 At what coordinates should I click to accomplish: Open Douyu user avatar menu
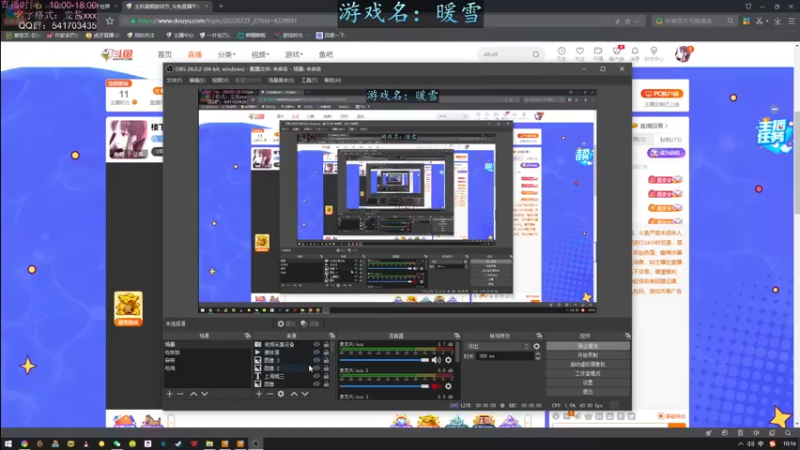click(682, 54)
